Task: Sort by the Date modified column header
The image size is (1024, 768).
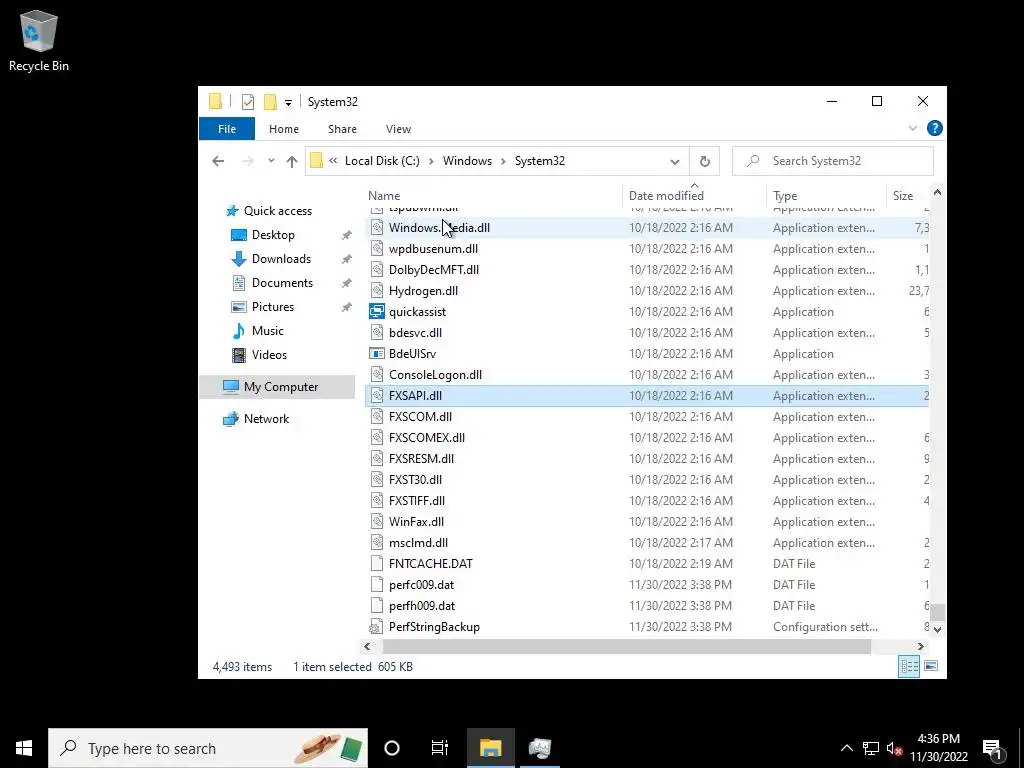Action: click(694, 195)
